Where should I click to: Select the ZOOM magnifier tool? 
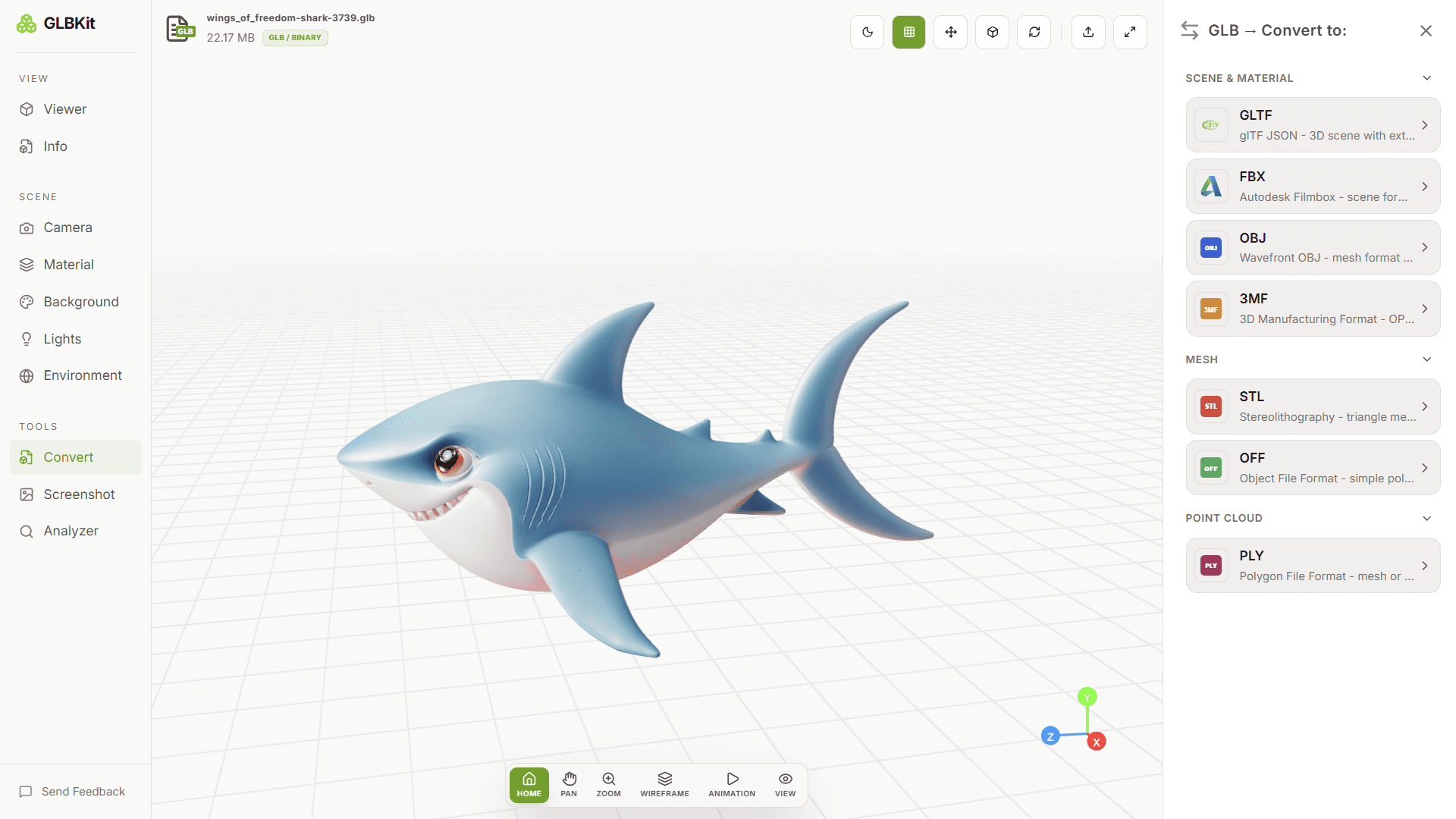[x=608, y=785]
